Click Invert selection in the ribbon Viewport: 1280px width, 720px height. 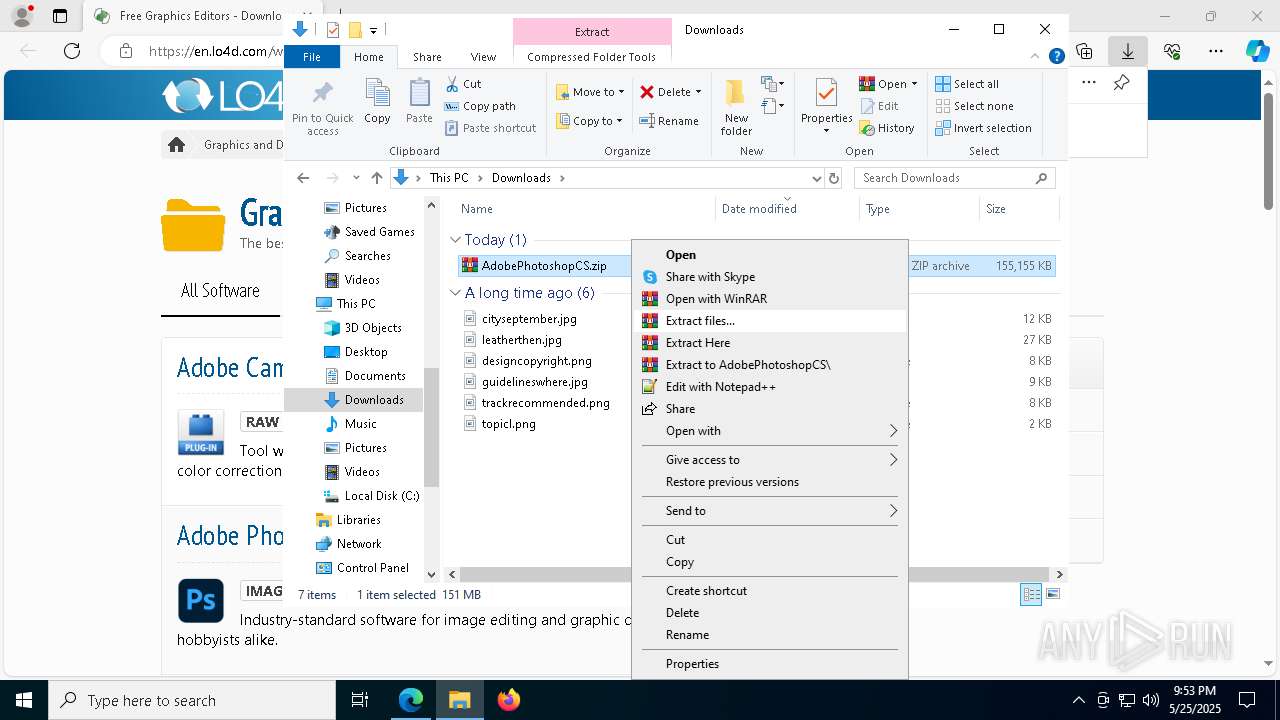[983, 128]
